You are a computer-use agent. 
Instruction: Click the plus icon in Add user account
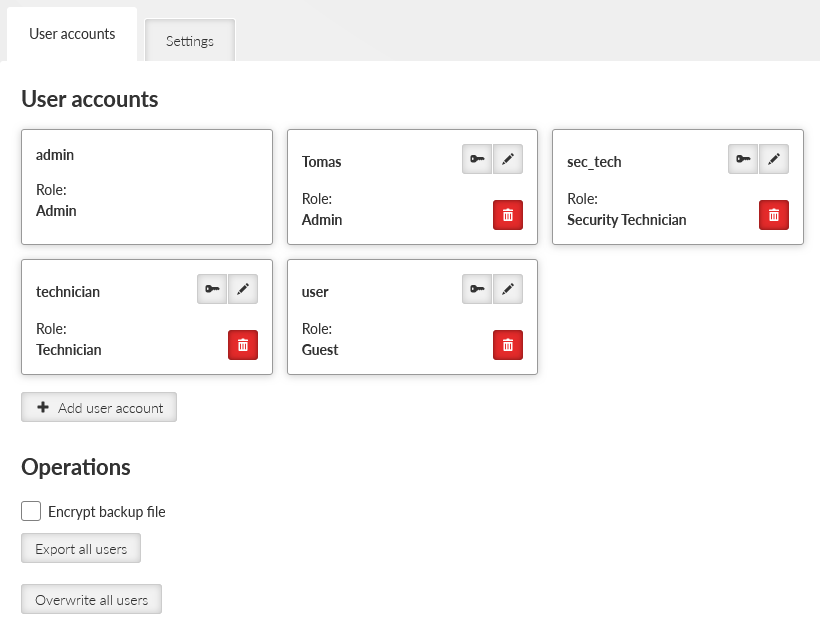pyautogui.click(x=43, y=407)
